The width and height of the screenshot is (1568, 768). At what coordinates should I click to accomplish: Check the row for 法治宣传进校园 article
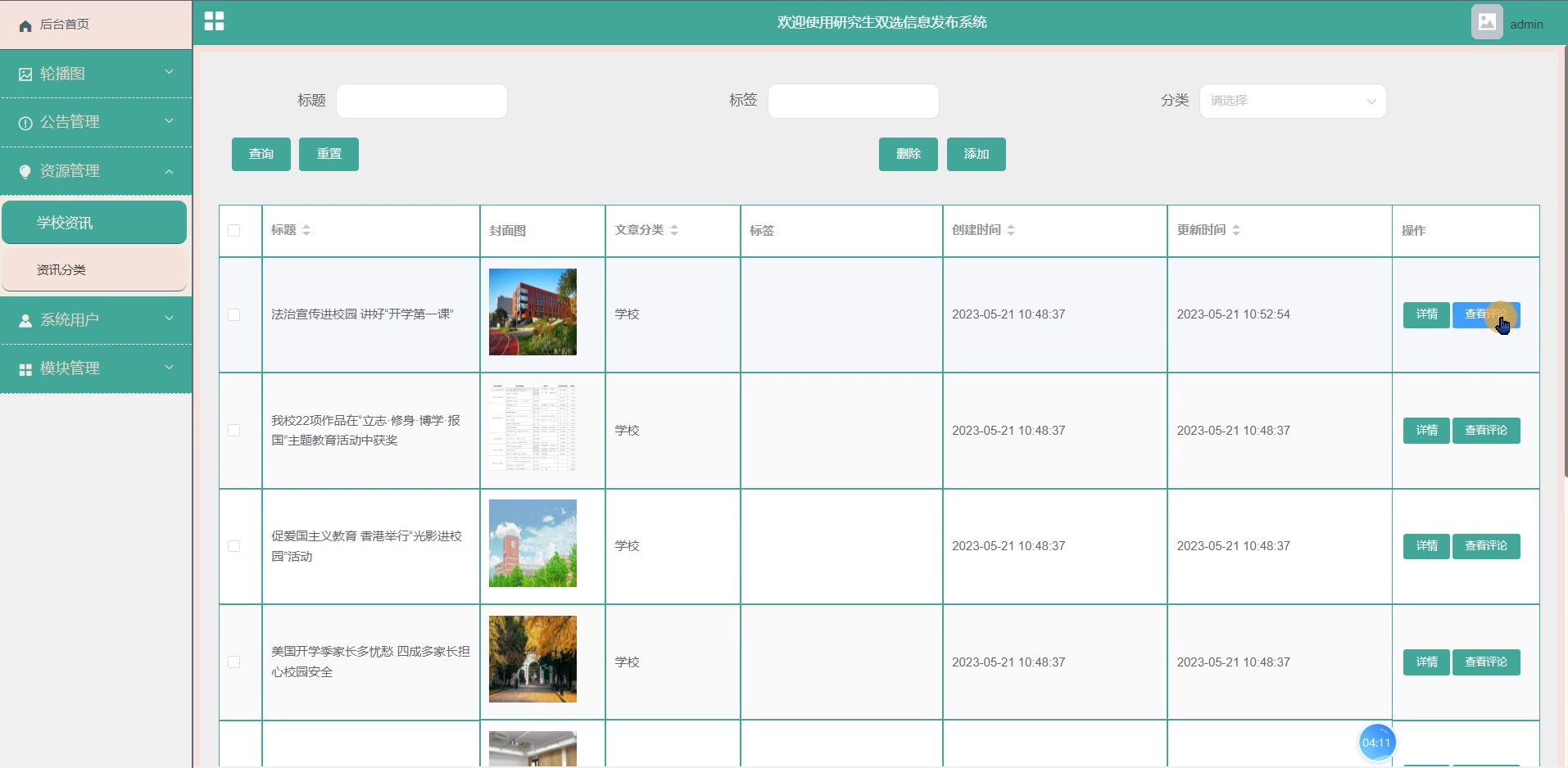click(234, 314)
